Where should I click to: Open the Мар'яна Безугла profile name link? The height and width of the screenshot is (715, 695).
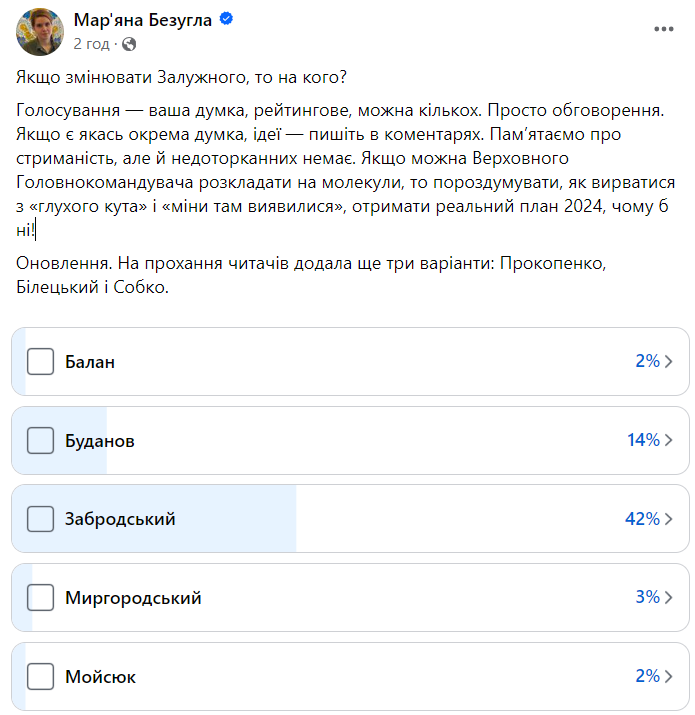pyautogui.click(x=142, y=20)
